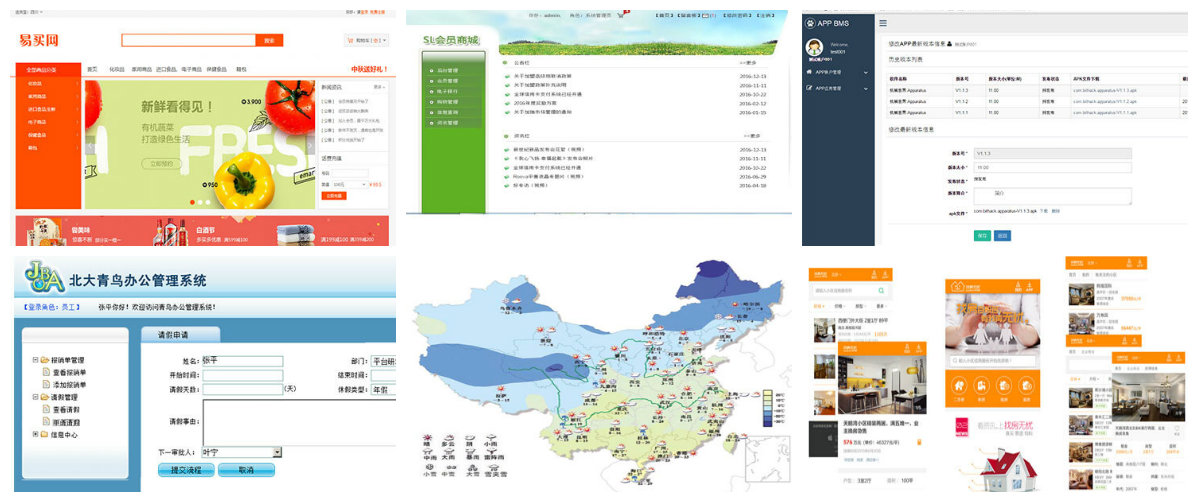The image size is (1200, 504).
Task: Click the 易买网 site logo
Action: [40, 41]
